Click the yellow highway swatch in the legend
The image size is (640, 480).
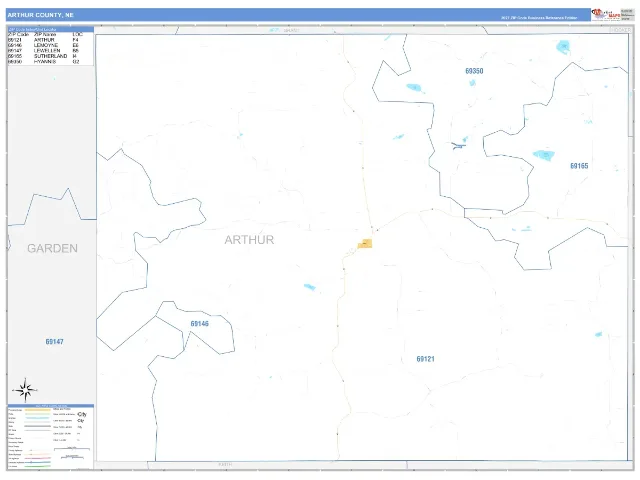point(38,410)
